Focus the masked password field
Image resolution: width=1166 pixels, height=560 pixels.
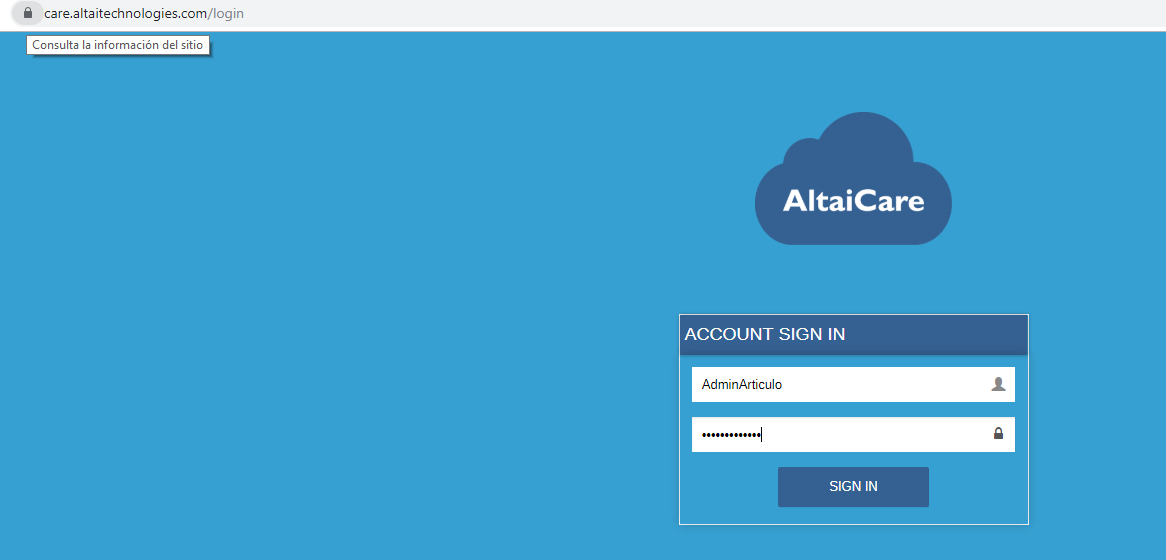click(853, 434)
